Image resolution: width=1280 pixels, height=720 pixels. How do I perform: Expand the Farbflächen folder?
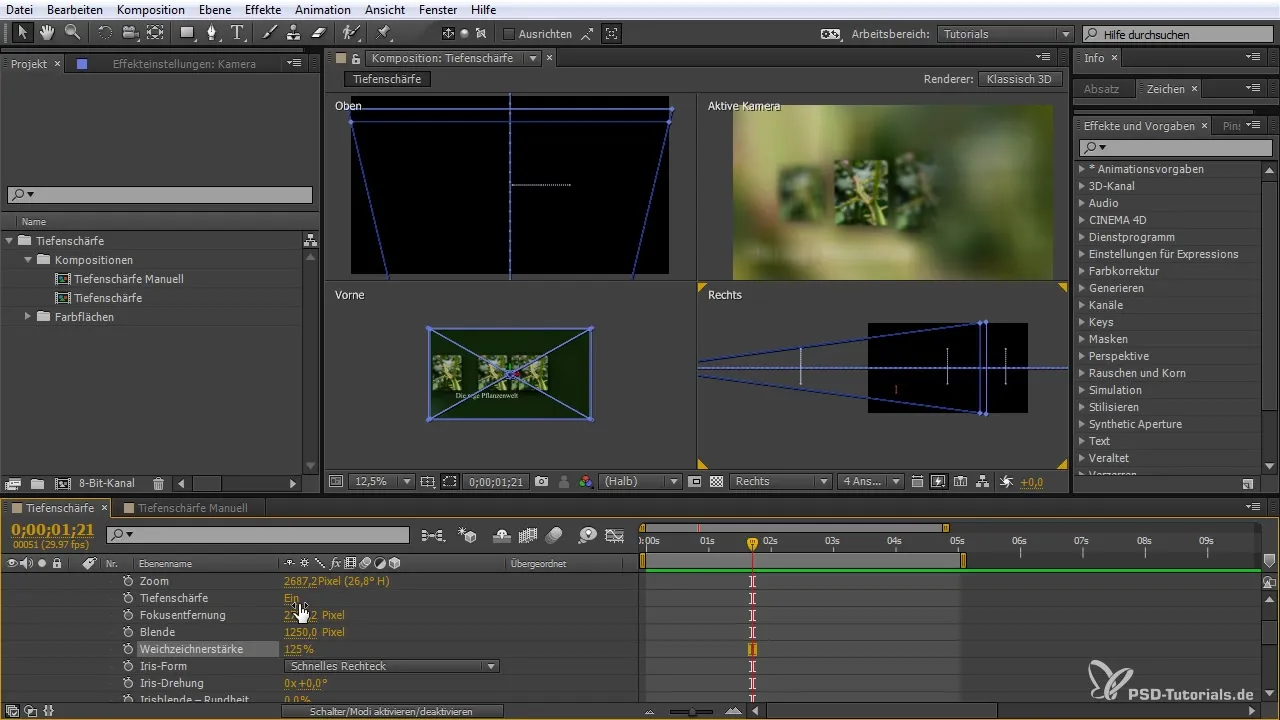coord(28,317)
